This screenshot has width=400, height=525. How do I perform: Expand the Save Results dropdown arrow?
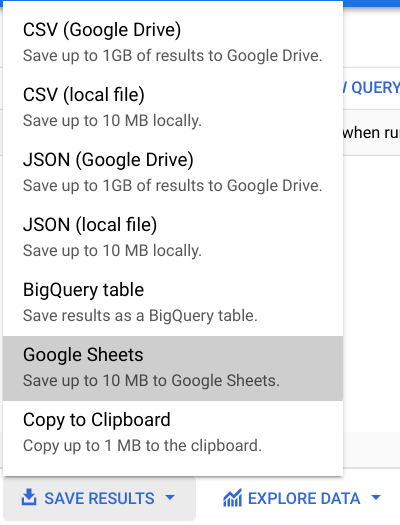click(x=170, y=497)
